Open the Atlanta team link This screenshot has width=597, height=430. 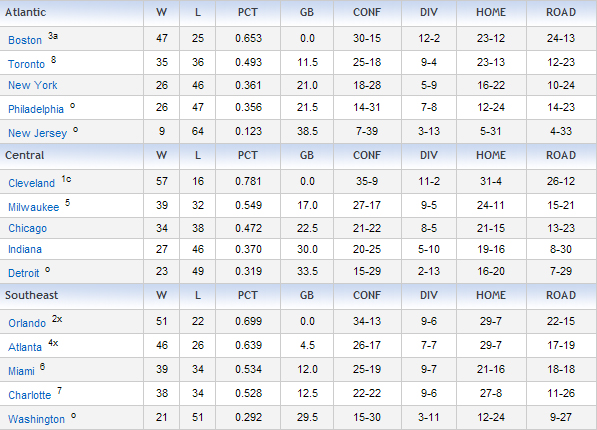click(25, 347)
